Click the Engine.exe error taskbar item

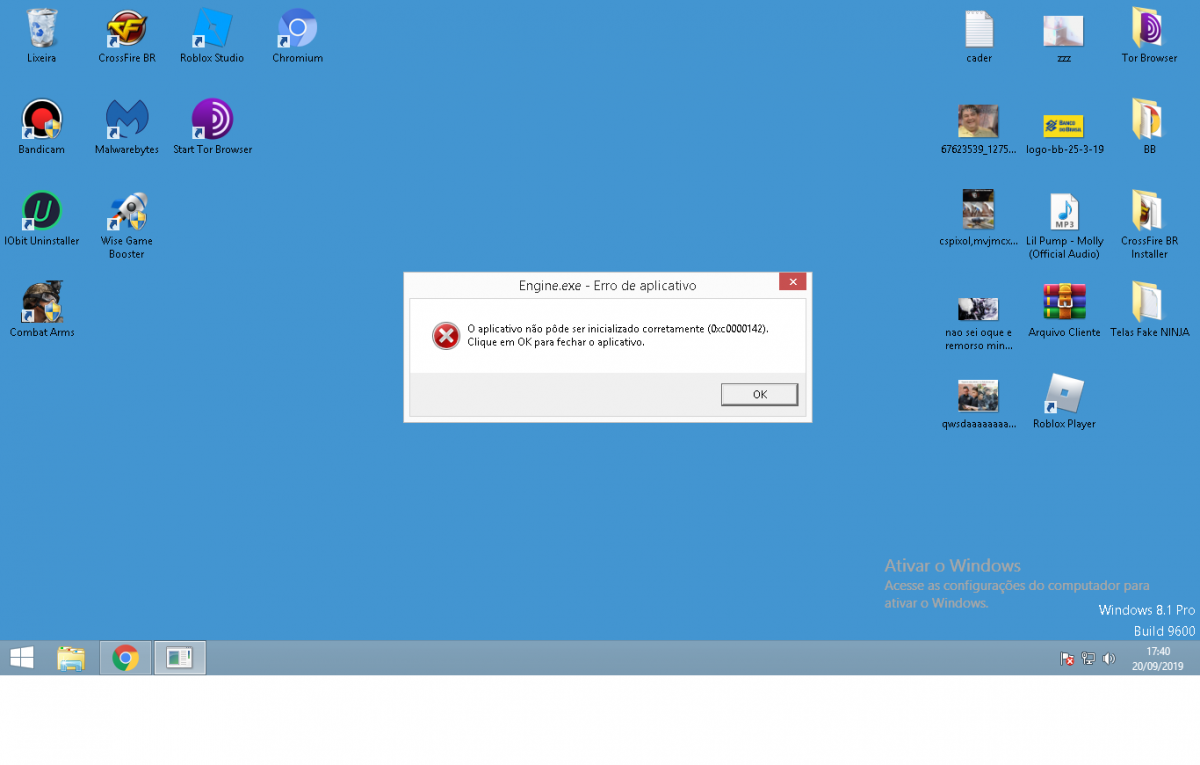click(179, 657)
